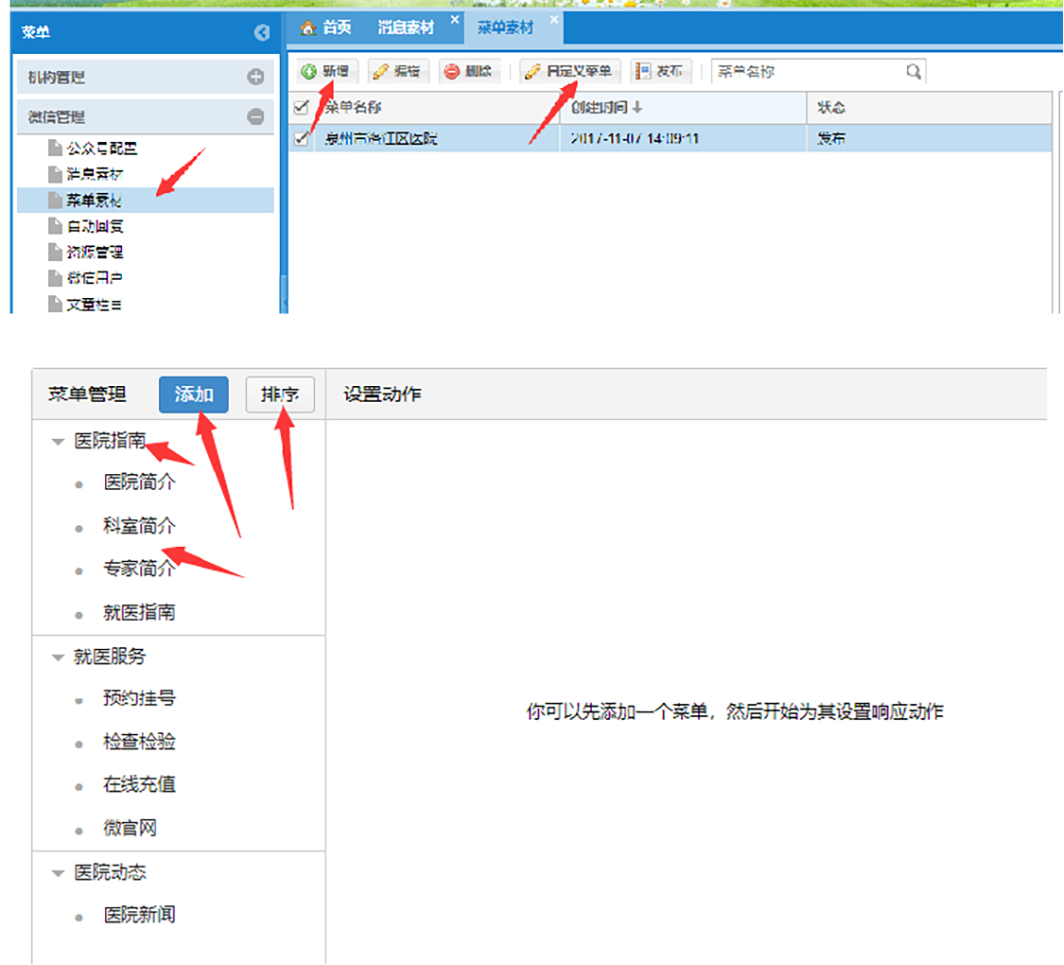This screenshot has height=965, width=1064.
Task: Switch to the 首页 tab
Action: [326, 28]
